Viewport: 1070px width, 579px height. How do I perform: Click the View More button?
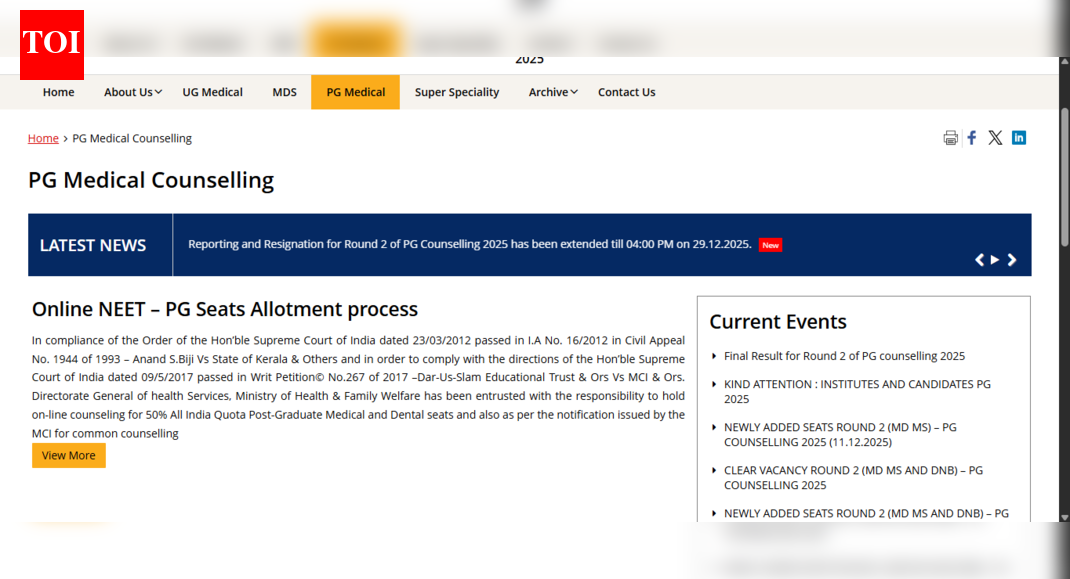[68, 455]
